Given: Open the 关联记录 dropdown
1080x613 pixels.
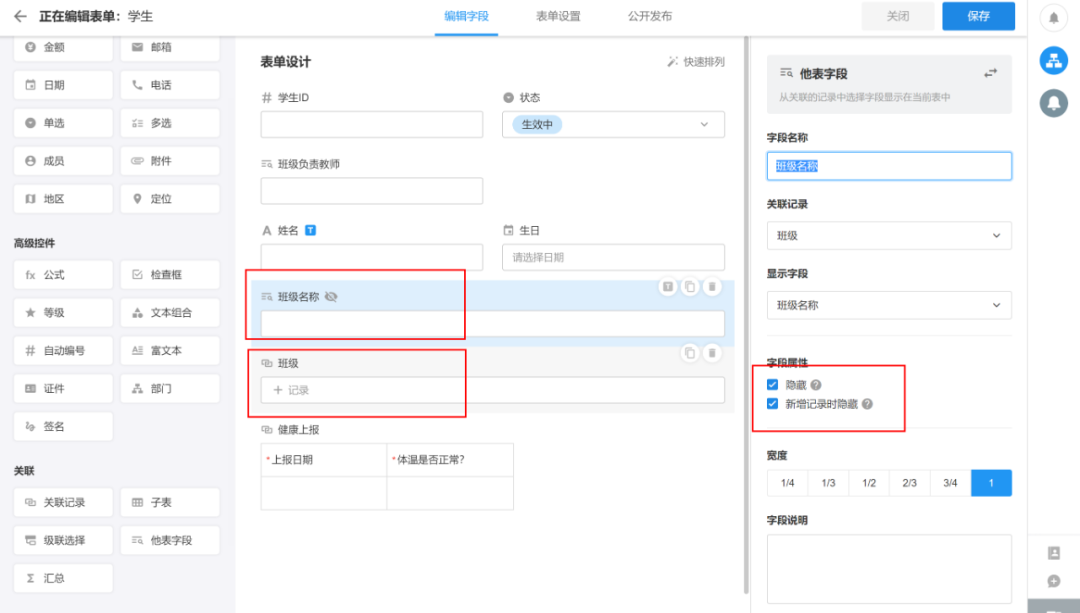Looking at the screenshot, I should [888, 235].
